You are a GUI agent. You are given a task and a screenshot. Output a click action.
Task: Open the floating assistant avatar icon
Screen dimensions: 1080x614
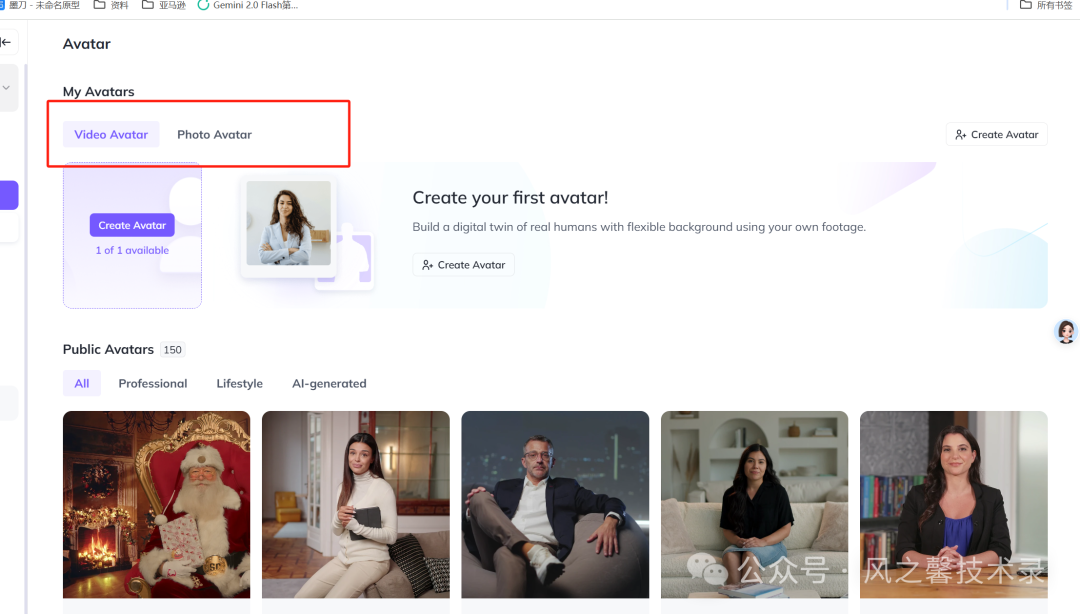[x=1066, y=332]
